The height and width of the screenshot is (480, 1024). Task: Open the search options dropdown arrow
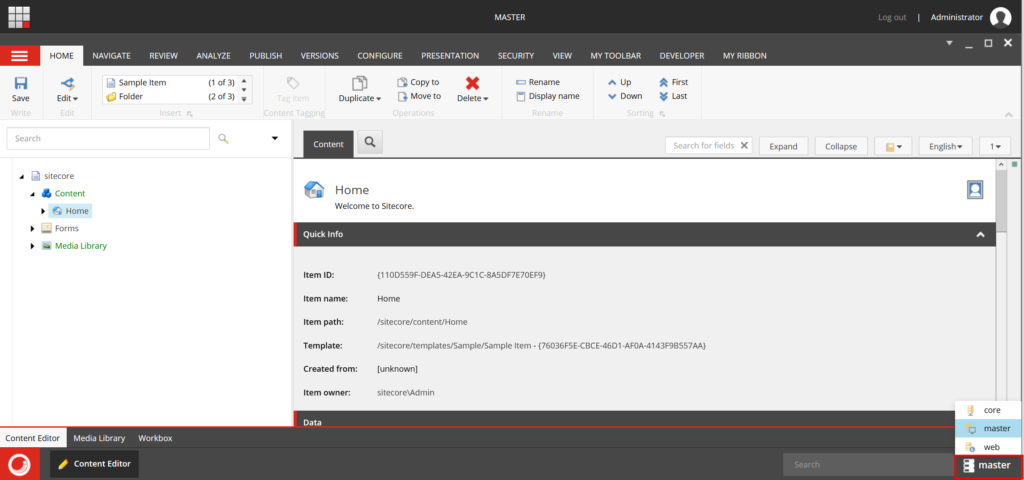(x=275, y=139)
